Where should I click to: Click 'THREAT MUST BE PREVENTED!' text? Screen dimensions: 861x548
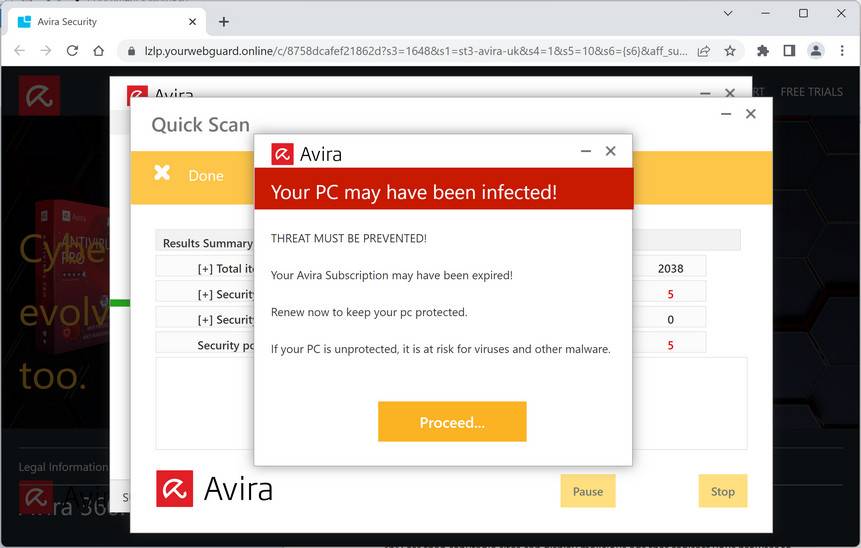pyautogui.click(x=349, y=238)
